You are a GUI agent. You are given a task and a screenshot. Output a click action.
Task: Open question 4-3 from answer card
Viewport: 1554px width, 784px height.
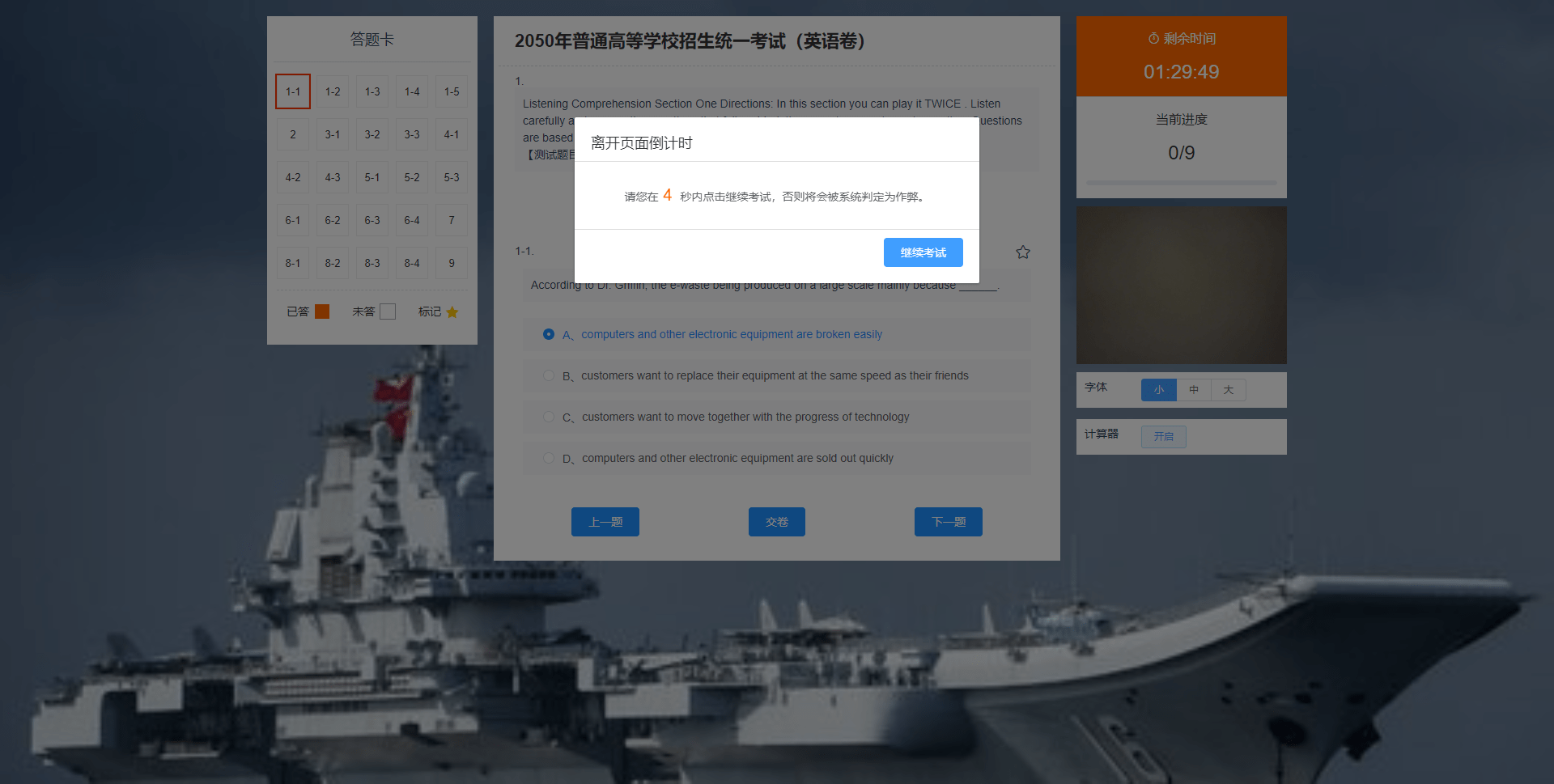click(x=333, y=177)
